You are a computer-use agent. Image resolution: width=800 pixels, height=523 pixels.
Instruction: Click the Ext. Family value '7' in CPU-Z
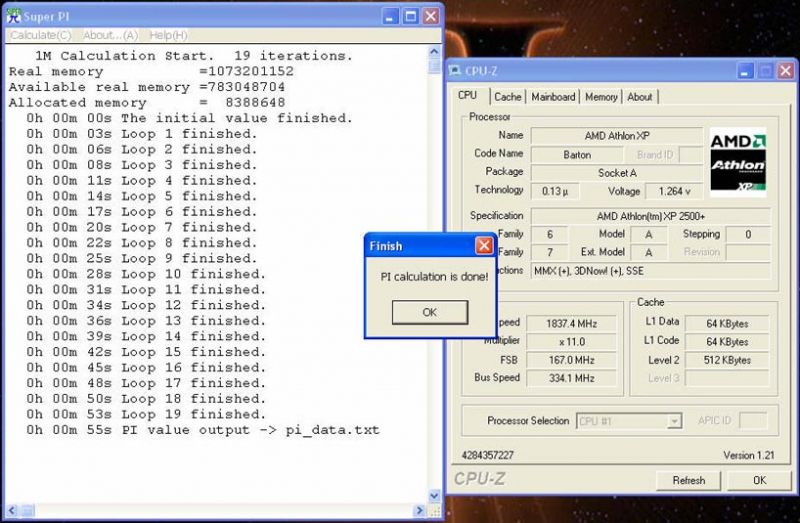(549, 252)
